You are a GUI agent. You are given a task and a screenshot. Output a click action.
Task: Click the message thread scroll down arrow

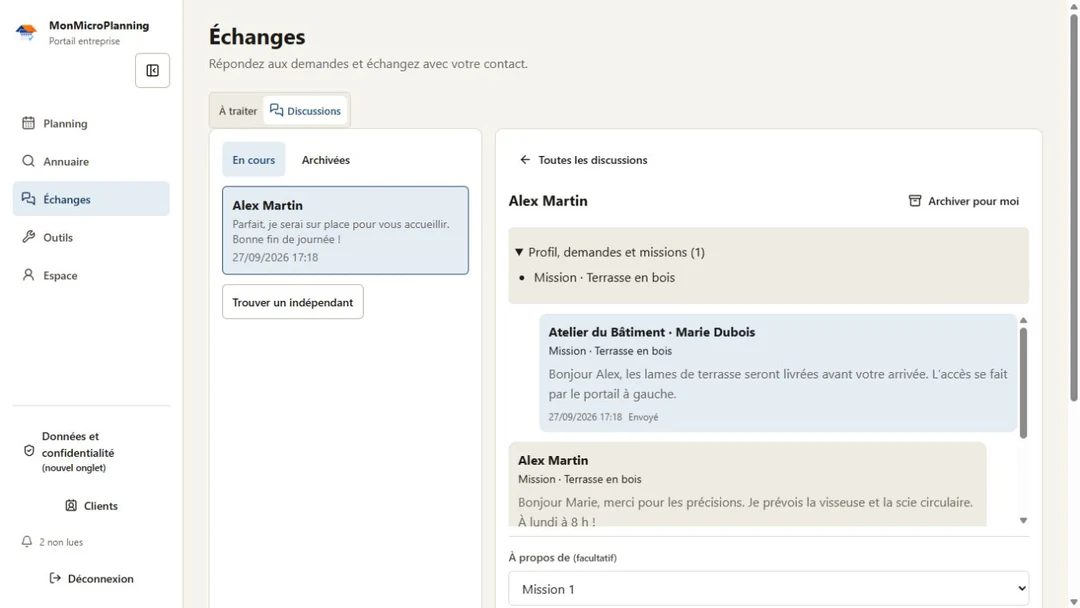[x=1024, y=521]
